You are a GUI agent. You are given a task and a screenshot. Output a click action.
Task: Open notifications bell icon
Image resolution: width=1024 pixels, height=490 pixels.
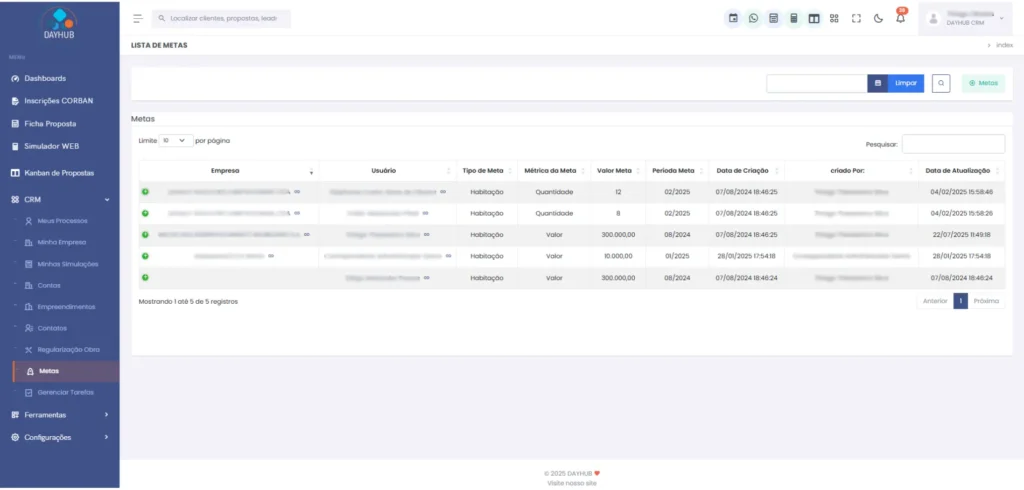[x=901, y=18]
